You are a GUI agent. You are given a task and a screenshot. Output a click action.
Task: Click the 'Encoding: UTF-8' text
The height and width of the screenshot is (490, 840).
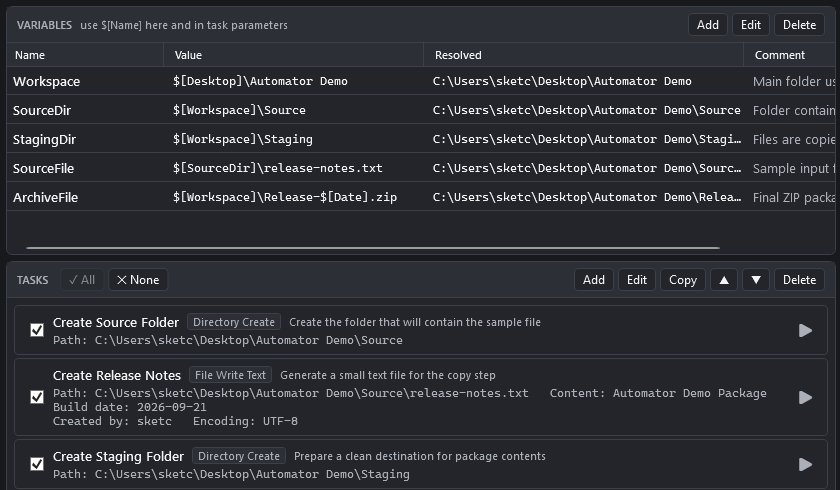coord(245,421)
